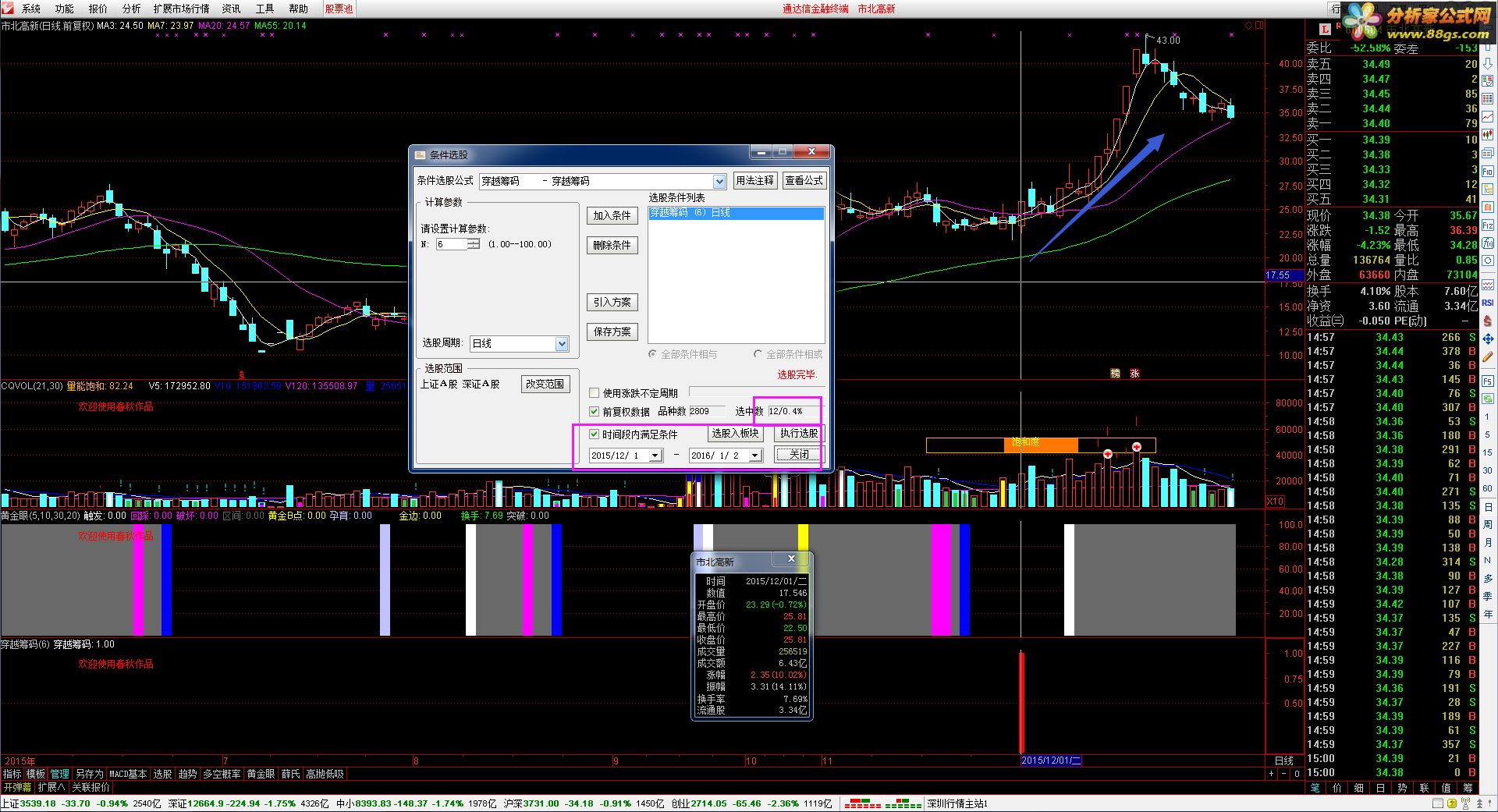Screen dimensions: 1498x812
Task: Switch to the 黄金眼 indicator tab
Action: (x=261, y=774)
